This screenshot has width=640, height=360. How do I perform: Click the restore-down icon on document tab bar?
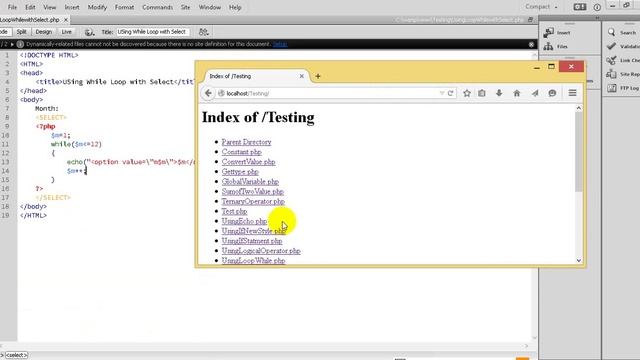530,20
